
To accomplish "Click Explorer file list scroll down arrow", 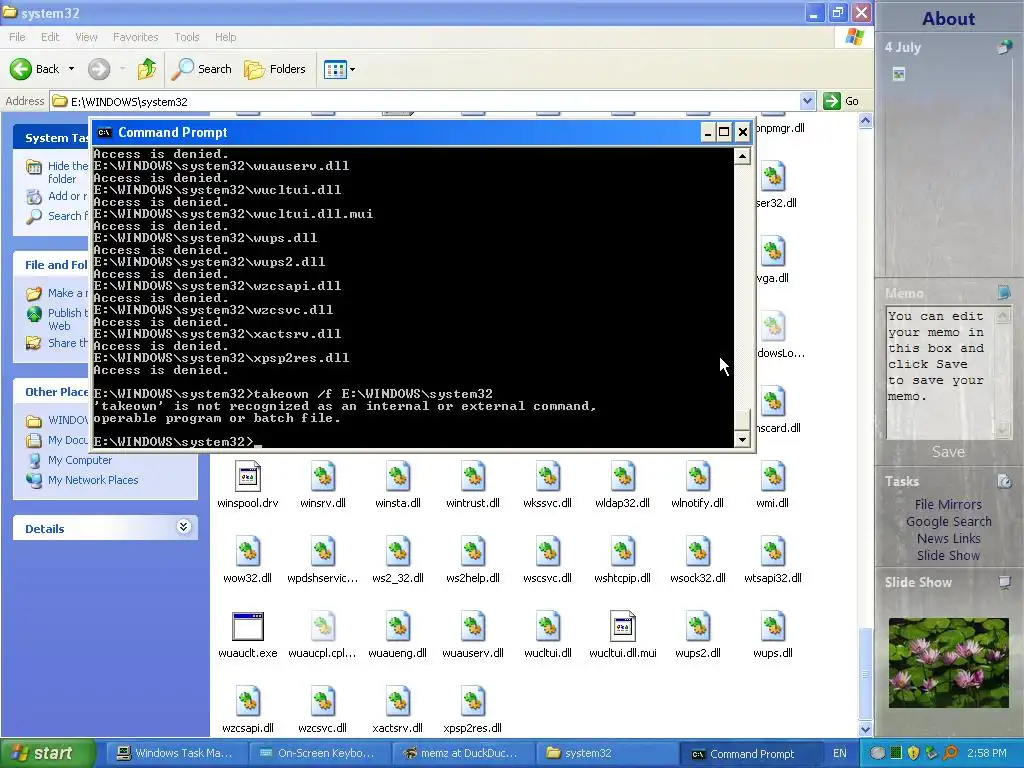I will (x=865, y=729).
